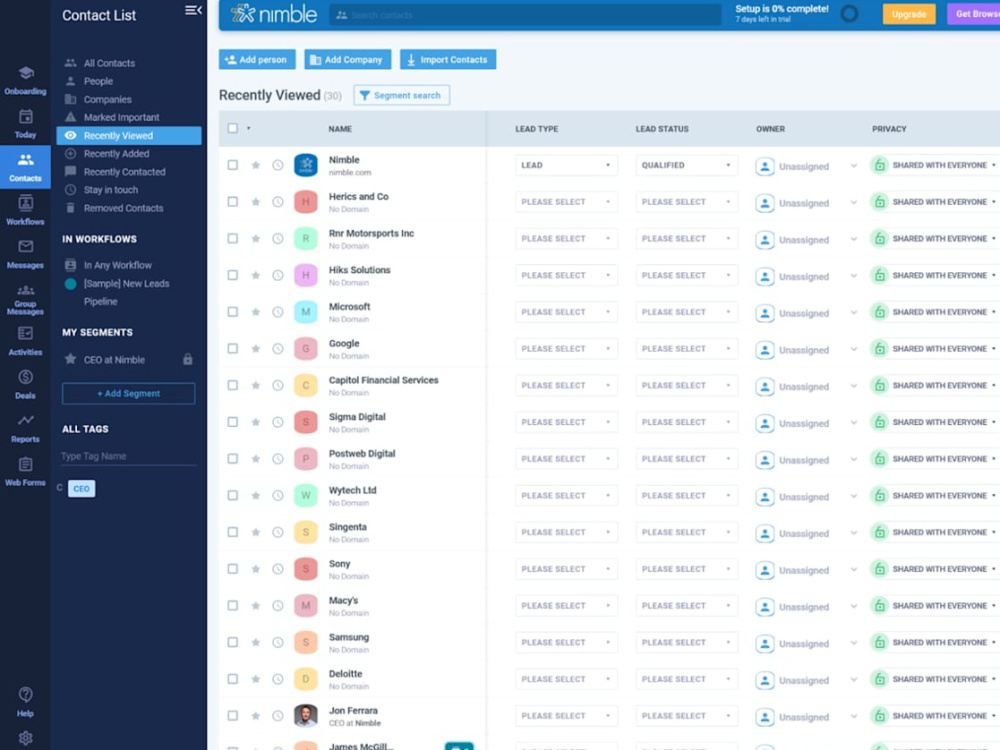1000x750 pixels.
Task: Open Onboarding in the left navigation rail
Action: tap(26, 80)
